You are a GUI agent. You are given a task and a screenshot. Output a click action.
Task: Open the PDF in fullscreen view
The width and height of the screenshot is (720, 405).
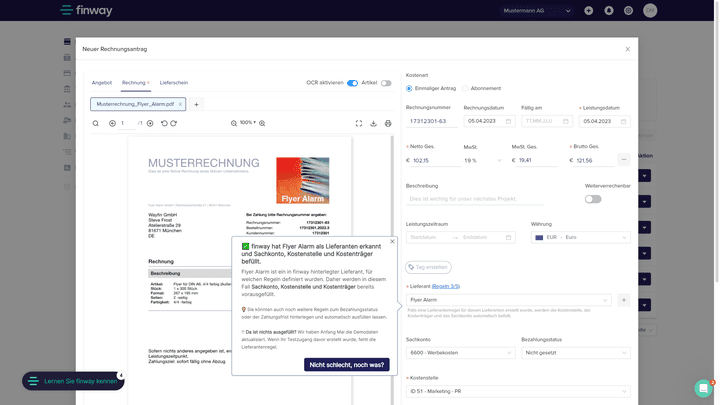pos(359,123)
